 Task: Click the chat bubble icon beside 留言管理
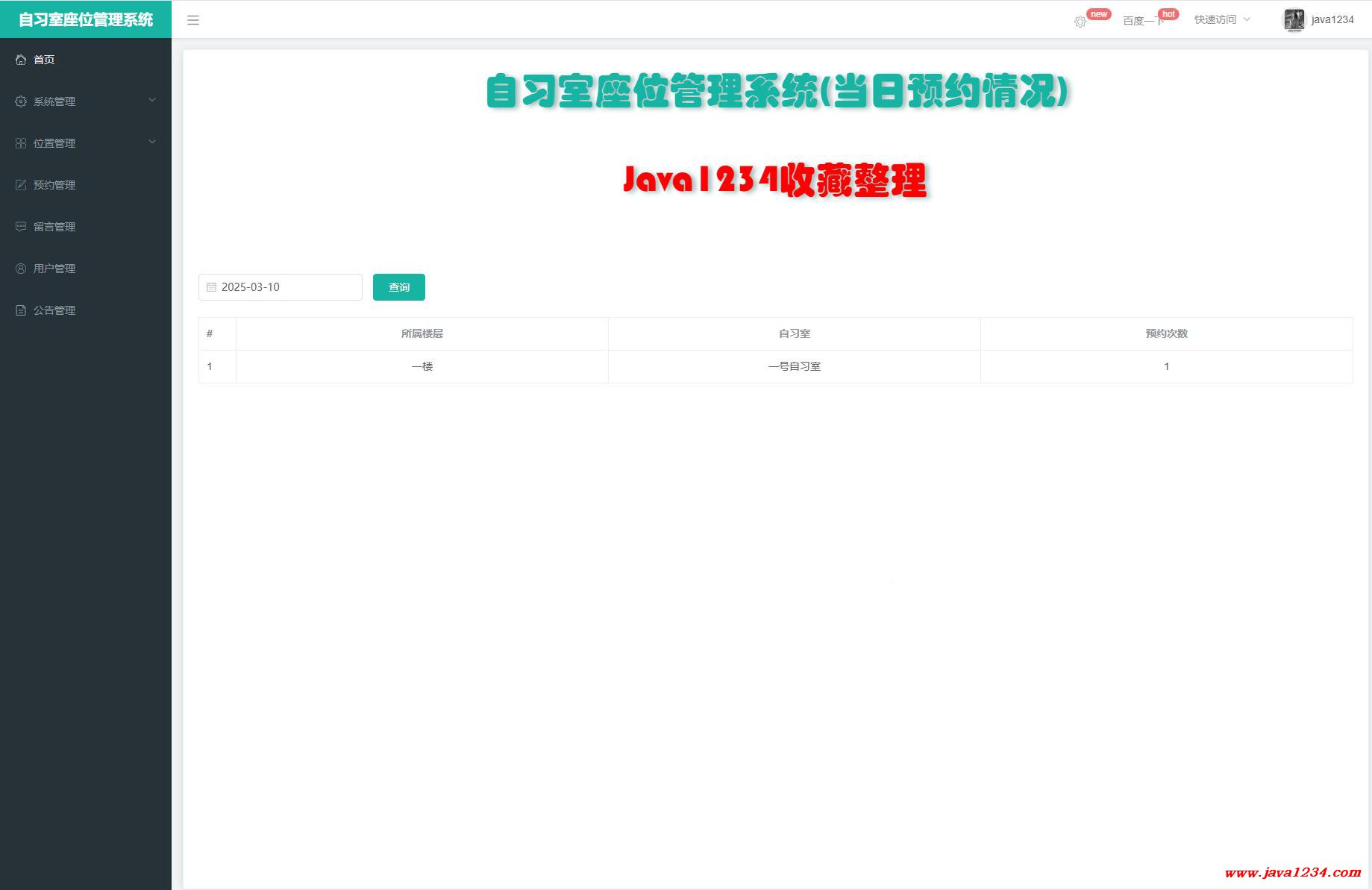21,227
